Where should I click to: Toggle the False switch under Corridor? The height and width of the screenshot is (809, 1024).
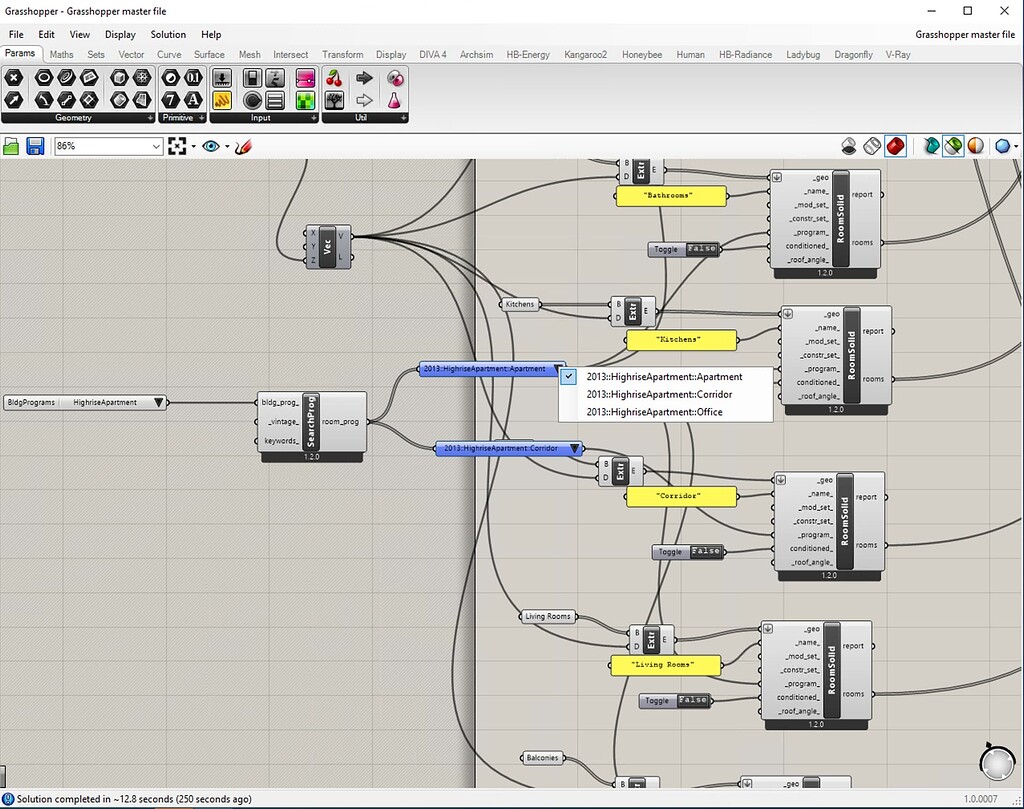705,552
